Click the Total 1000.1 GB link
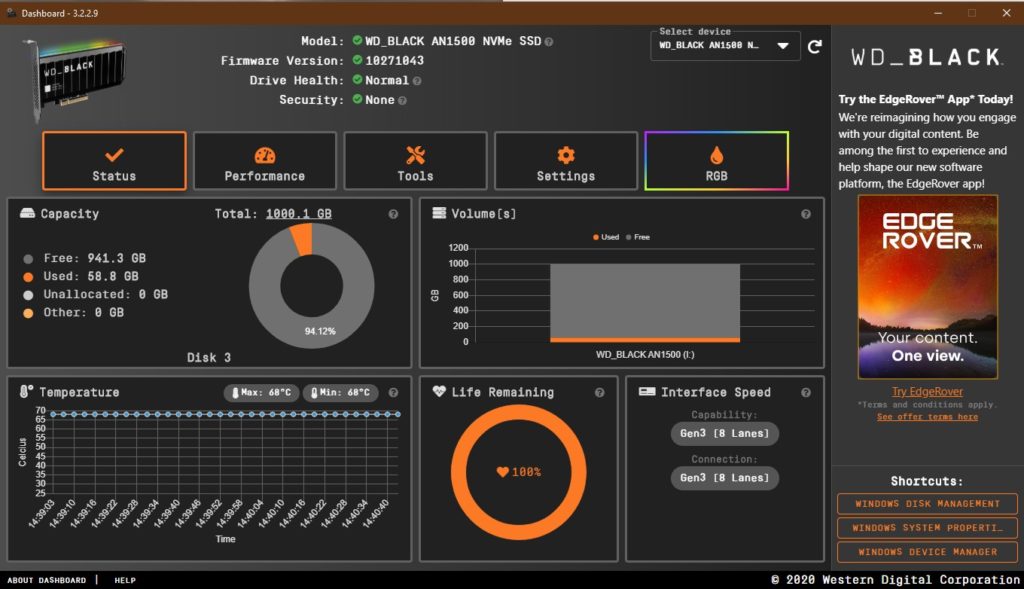This screenshot has height=589, width=1024. click(x=298, y=214)
